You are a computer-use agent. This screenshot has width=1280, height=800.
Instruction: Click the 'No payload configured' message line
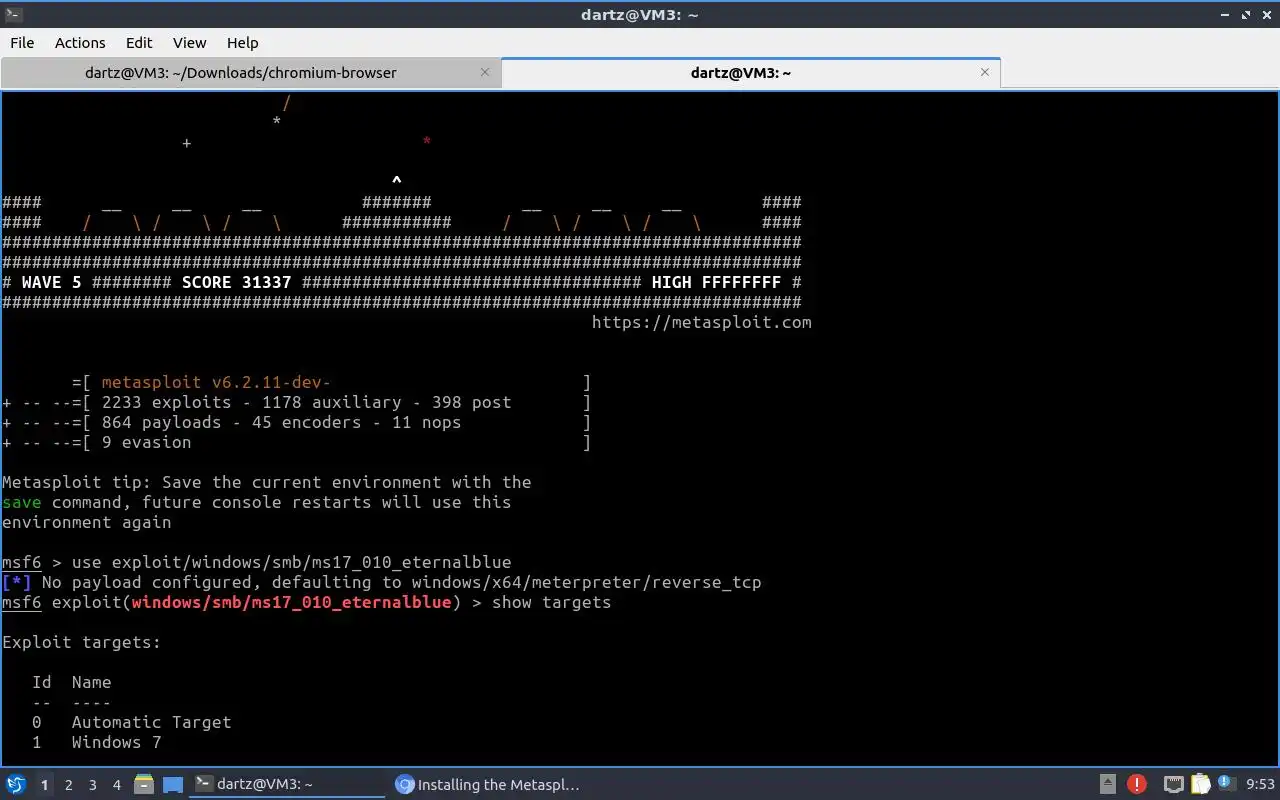click(x=381, y=582)
